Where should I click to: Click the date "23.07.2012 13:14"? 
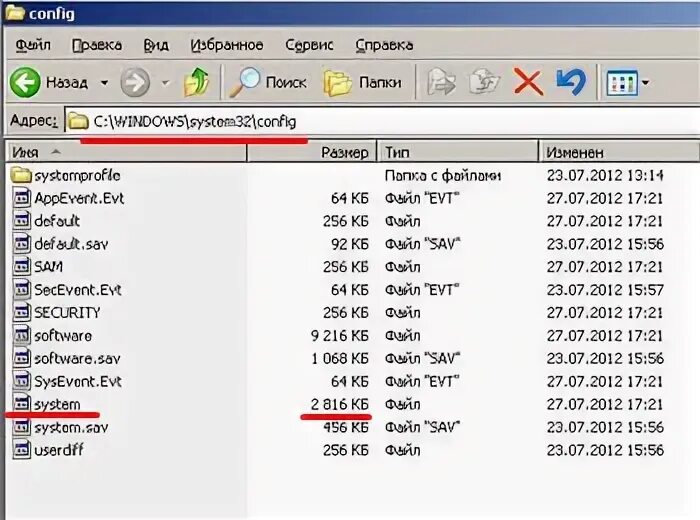(x=605, y=175)
